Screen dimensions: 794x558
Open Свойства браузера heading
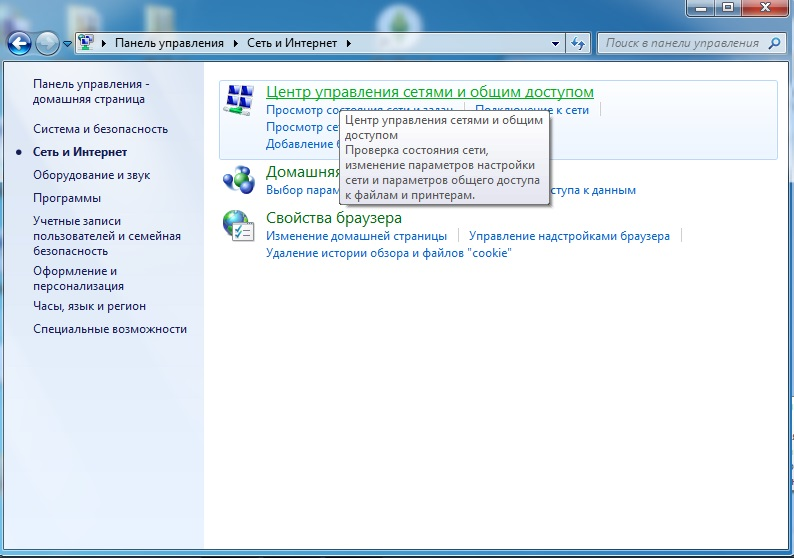(x=334, y=218)
